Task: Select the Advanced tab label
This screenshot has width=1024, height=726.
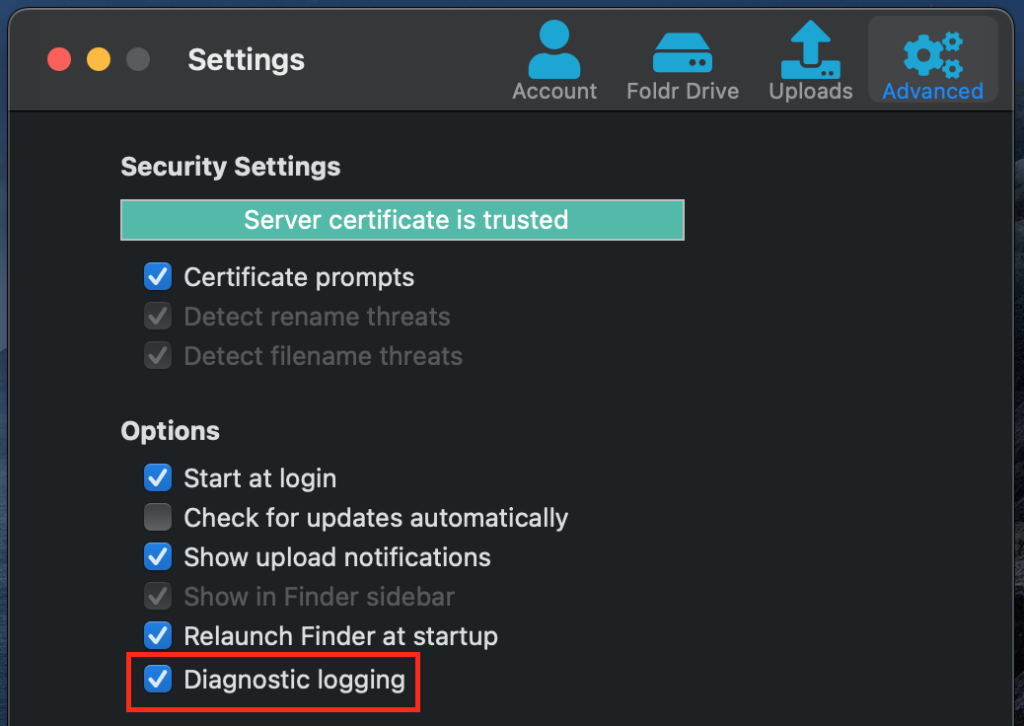Action: 931,90
